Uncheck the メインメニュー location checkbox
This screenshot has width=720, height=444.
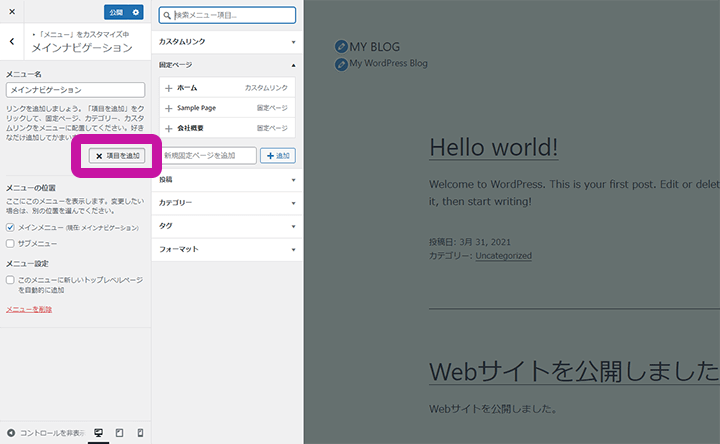11,228
